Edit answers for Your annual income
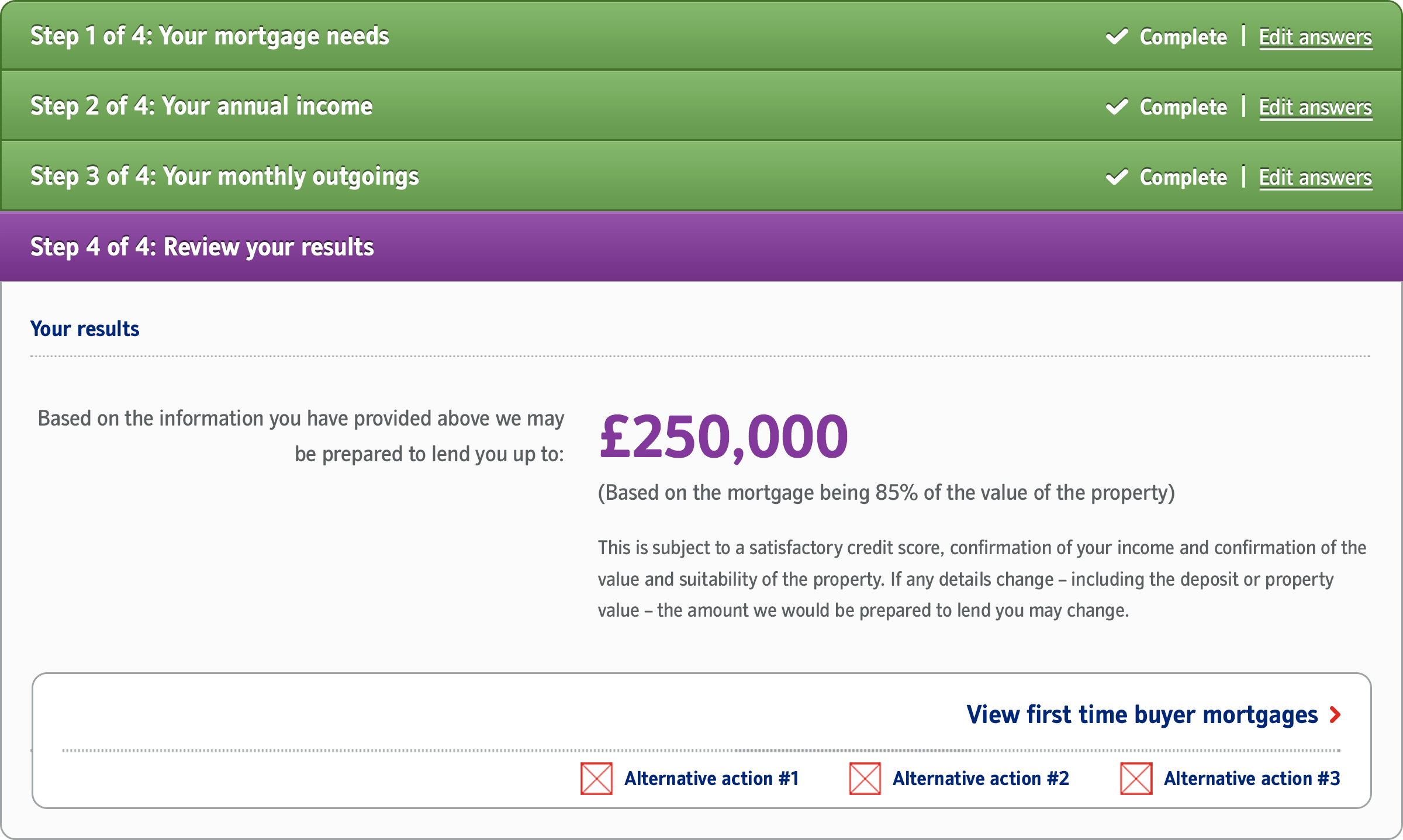The height and width of the screenshot is (840, 1403). coord(1315,108)
